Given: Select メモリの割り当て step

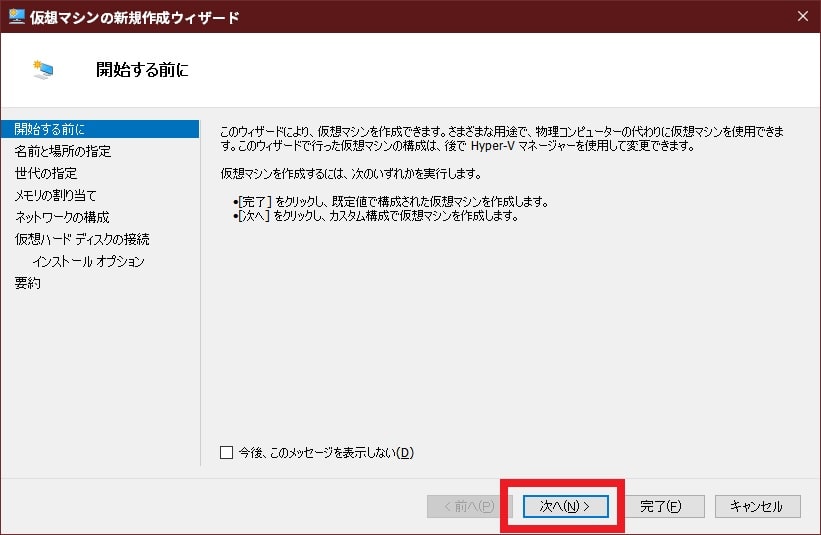Looking at the screenshot, I should (56, 195).
